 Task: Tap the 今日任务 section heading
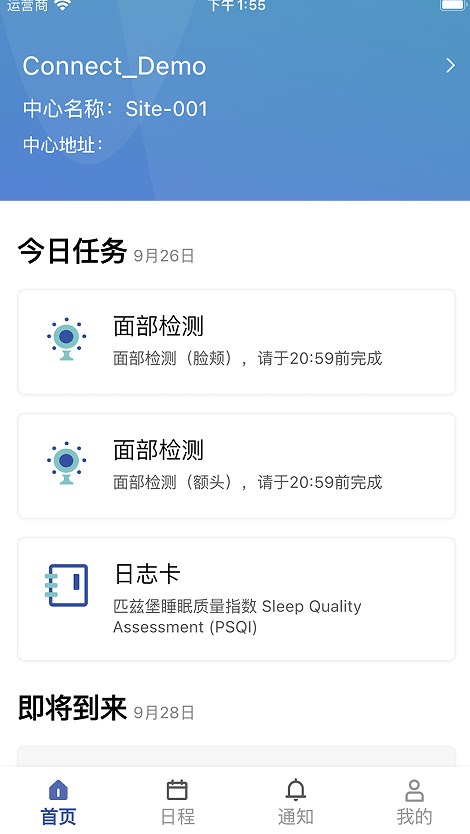[x=72, y=251]
